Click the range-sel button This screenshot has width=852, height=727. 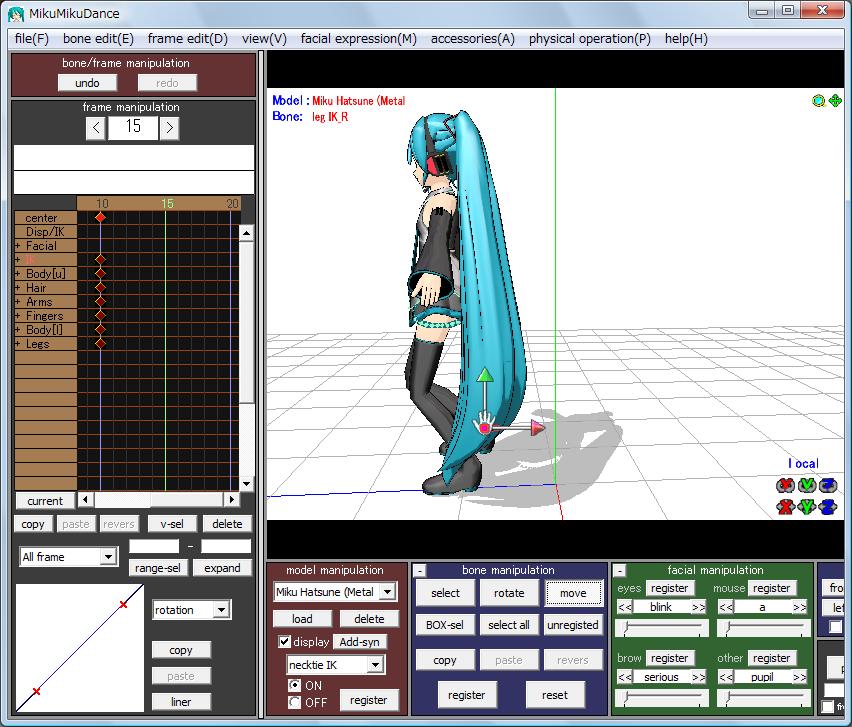click(158, 568)
